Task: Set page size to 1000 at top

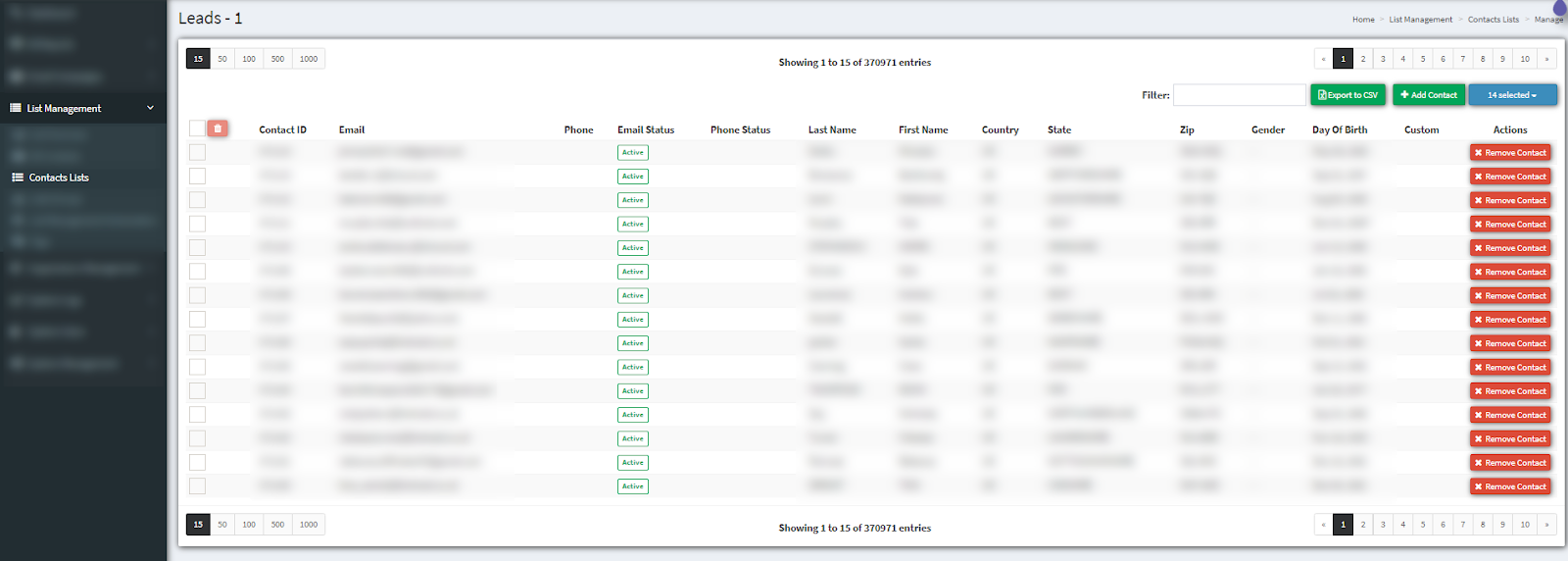Action: 309,59
